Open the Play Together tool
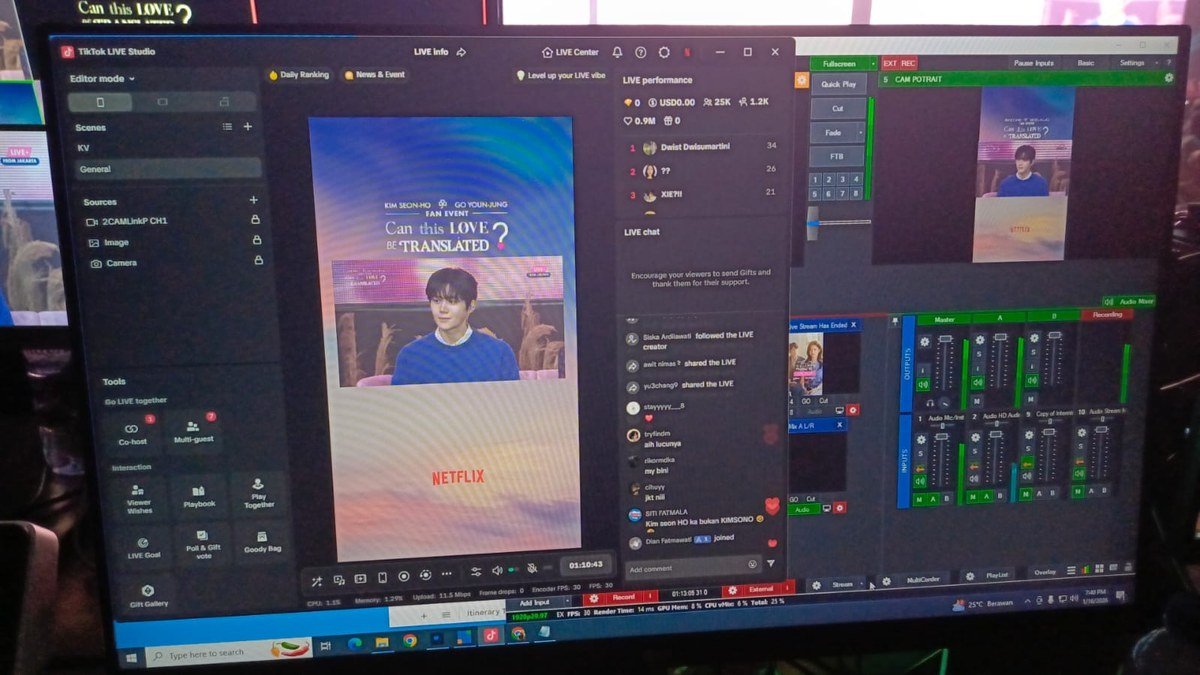This screenshot has height=675, width=1200. tap(258, 492)
